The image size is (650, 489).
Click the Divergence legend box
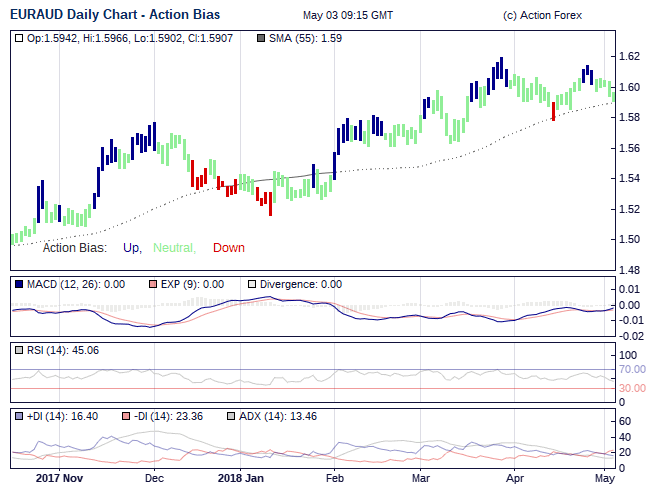coord(252,284)
